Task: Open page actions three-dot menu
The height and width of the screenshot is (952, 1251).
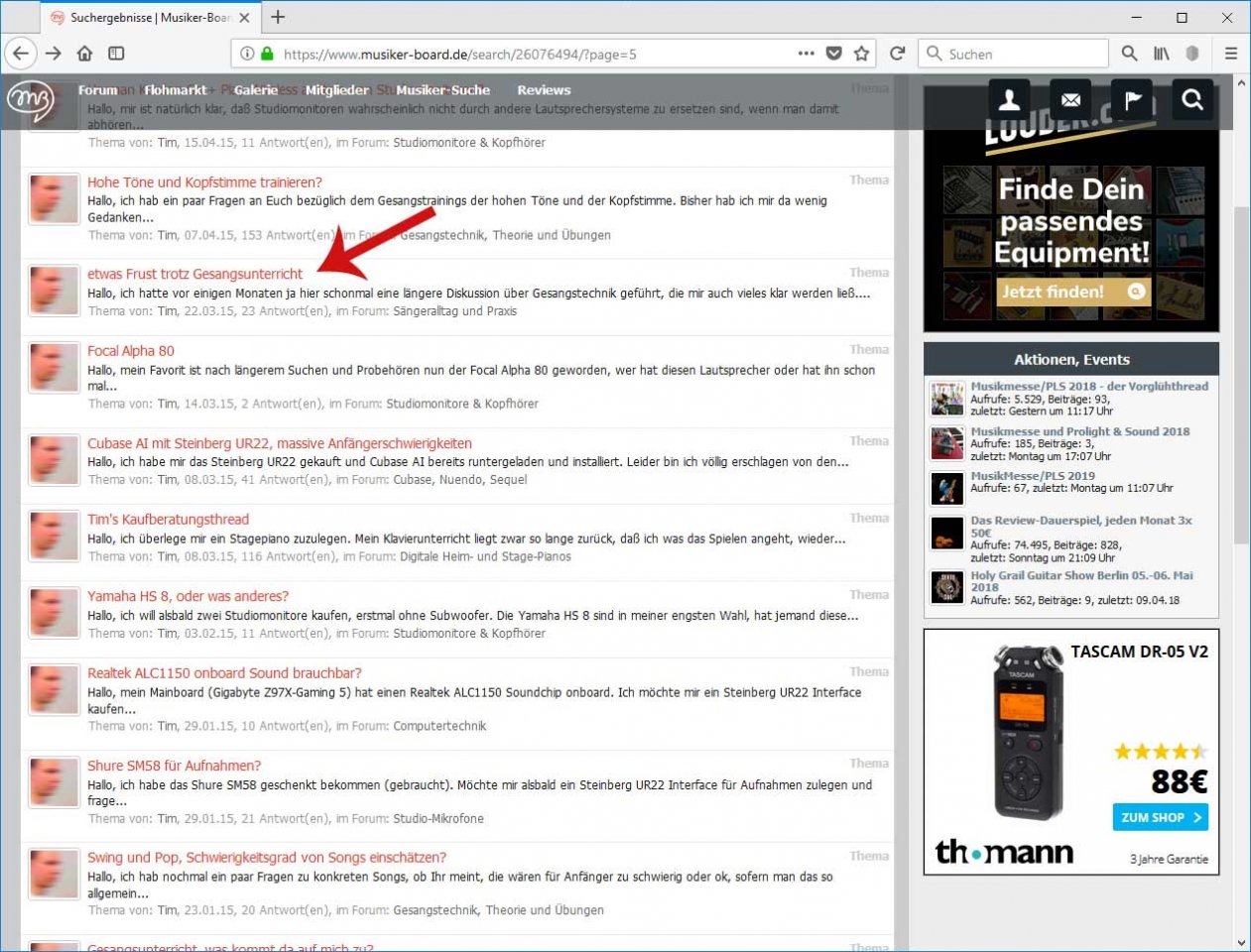Action: (x=807, y=54)
